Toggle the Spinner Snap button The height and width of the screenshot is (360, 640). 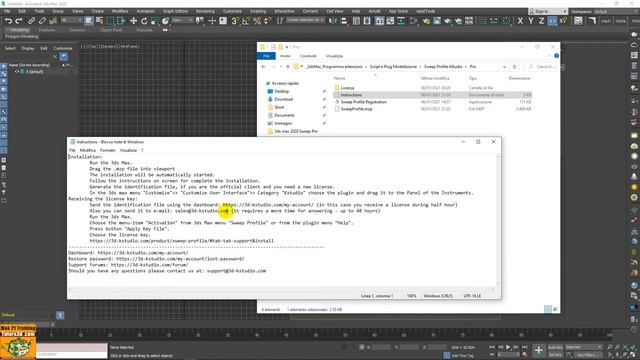[x=267, y=21]
